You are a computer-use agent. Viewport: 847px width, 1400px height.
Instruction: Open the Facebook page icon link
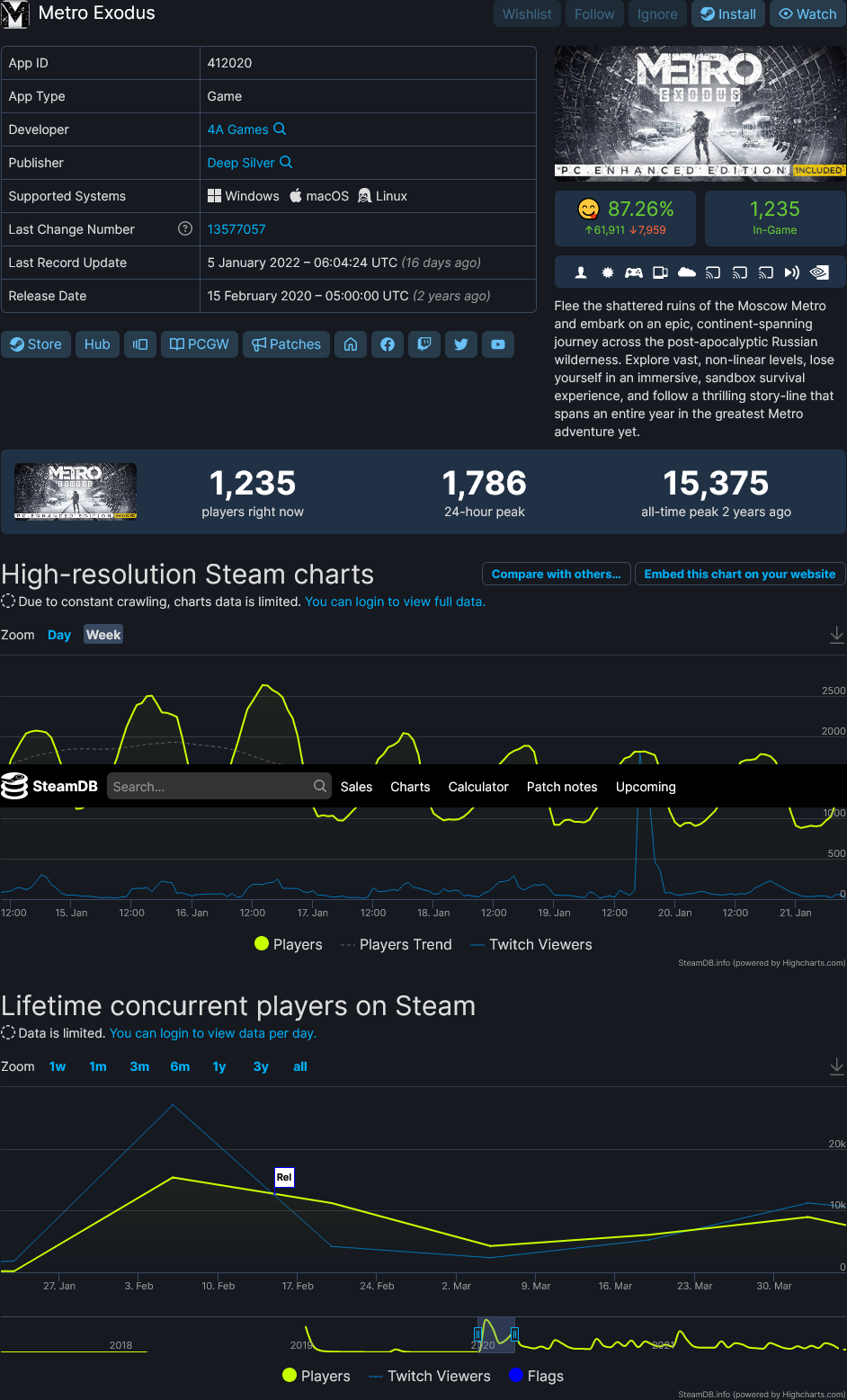388,344
